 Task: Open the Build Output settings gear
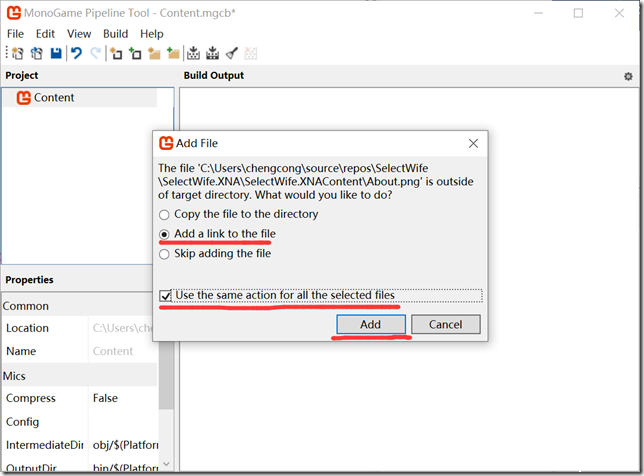[x=628, y=76]
